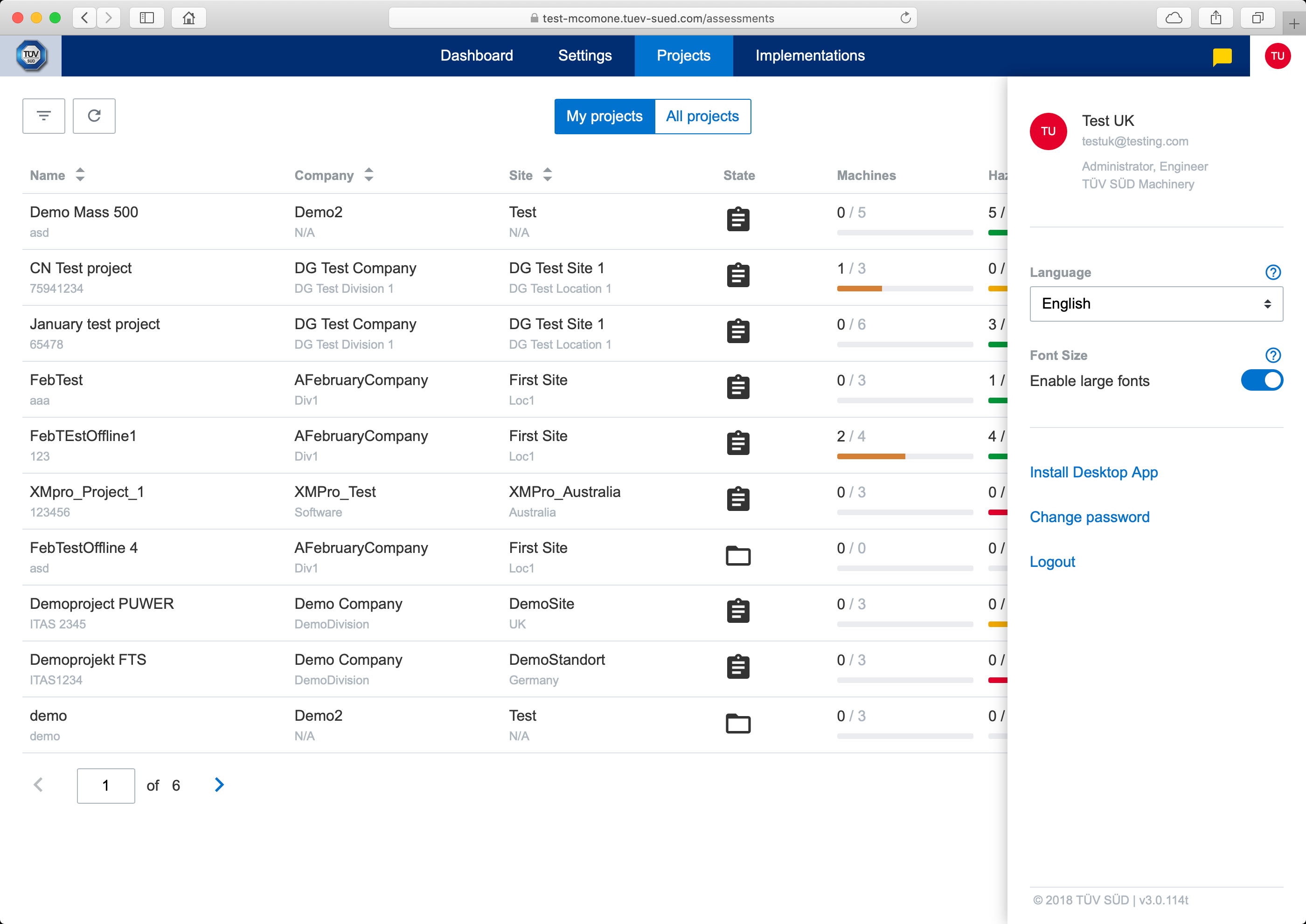Go to next page arrow
Viewport: 1306px width, 924px height.
point(219,785)
